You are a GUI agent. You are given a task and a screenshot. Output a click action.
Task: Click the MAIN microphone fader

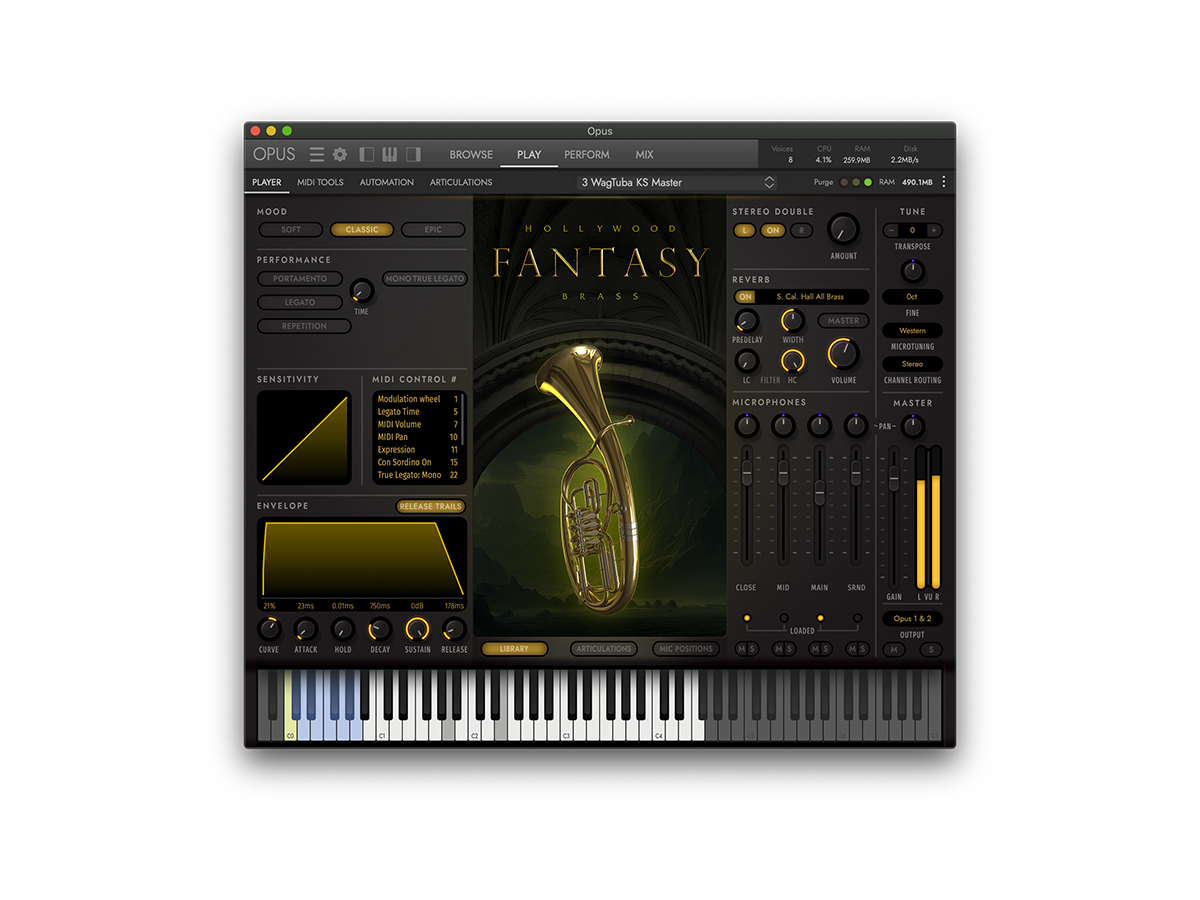click(820, 491)
